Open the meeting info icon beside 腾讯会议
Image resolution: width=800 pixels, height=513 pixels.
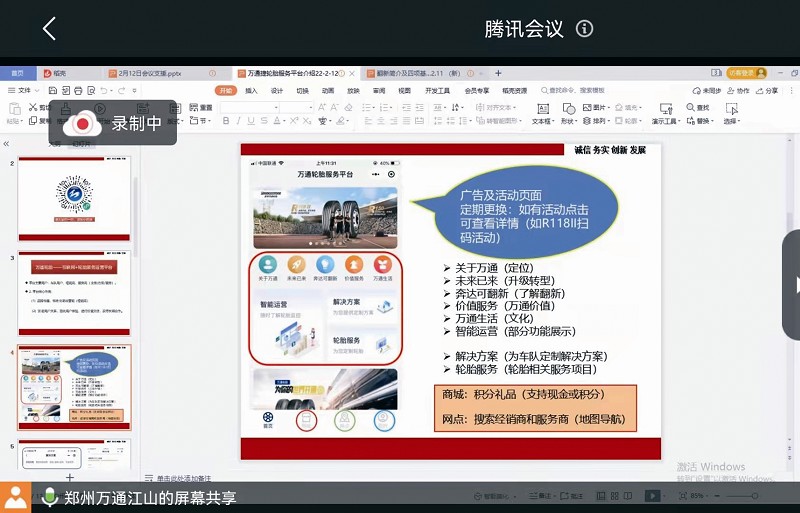point(585,29)
